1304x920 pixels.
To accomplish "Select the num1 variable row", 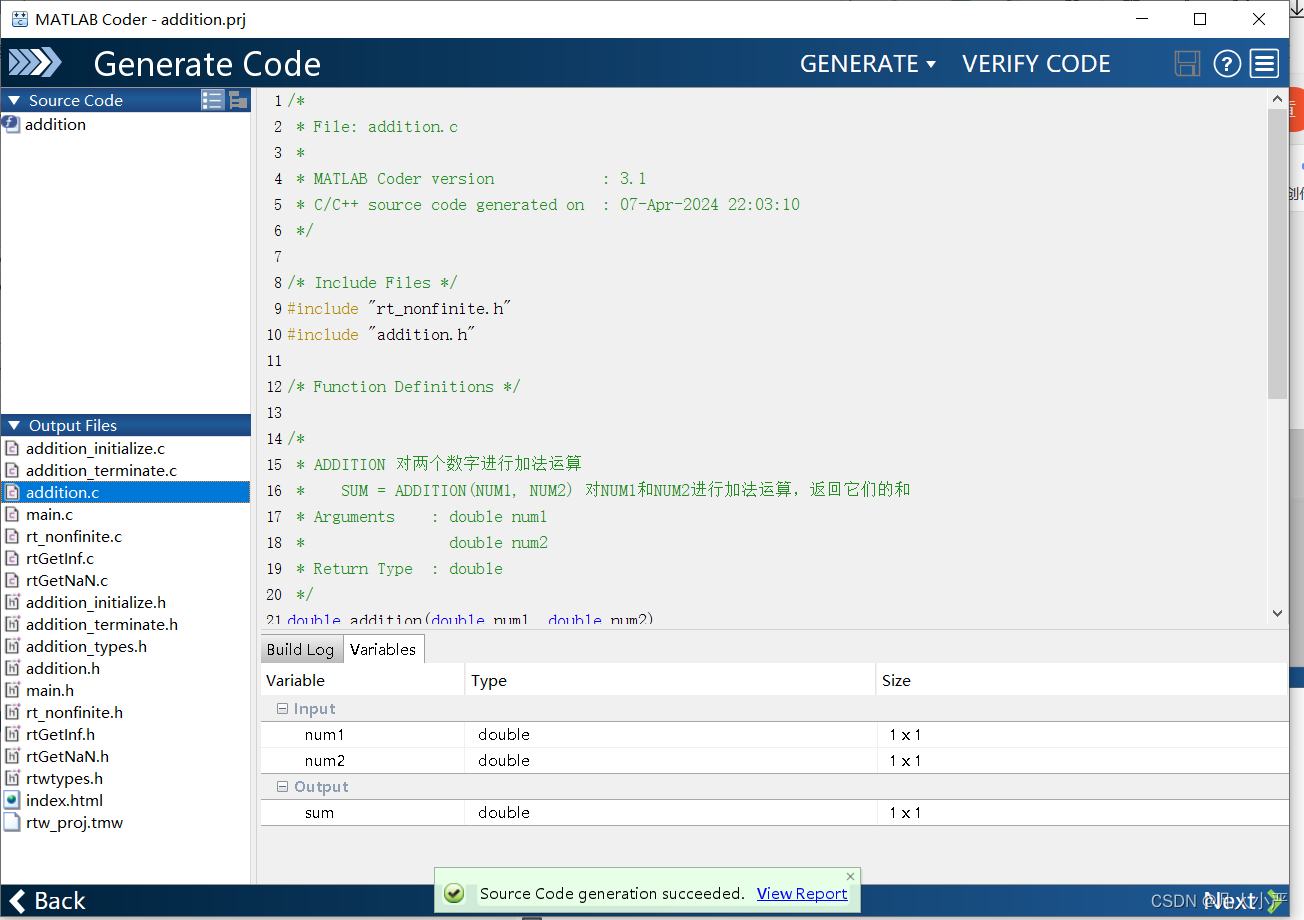I will click(775, 734).
